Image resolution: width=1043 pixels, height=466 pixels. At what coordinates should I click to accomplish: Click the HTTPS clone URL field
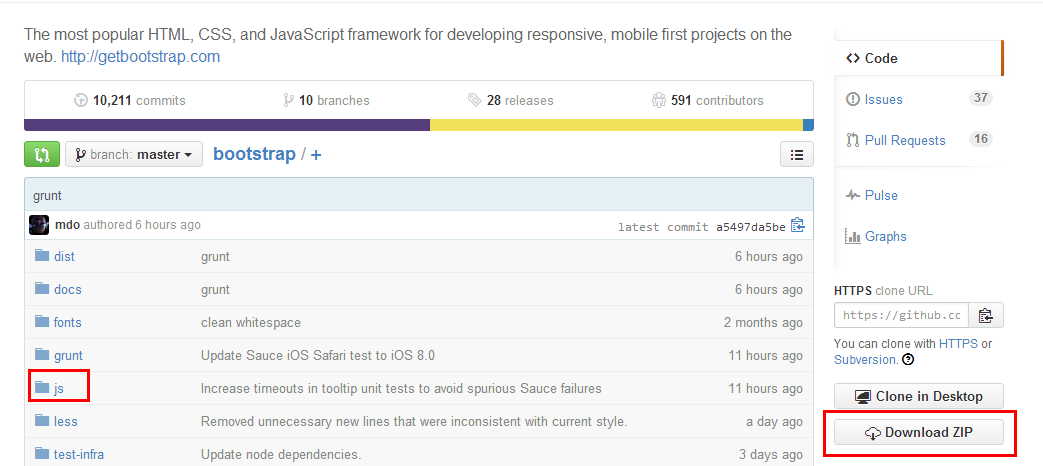click(901, 315)
